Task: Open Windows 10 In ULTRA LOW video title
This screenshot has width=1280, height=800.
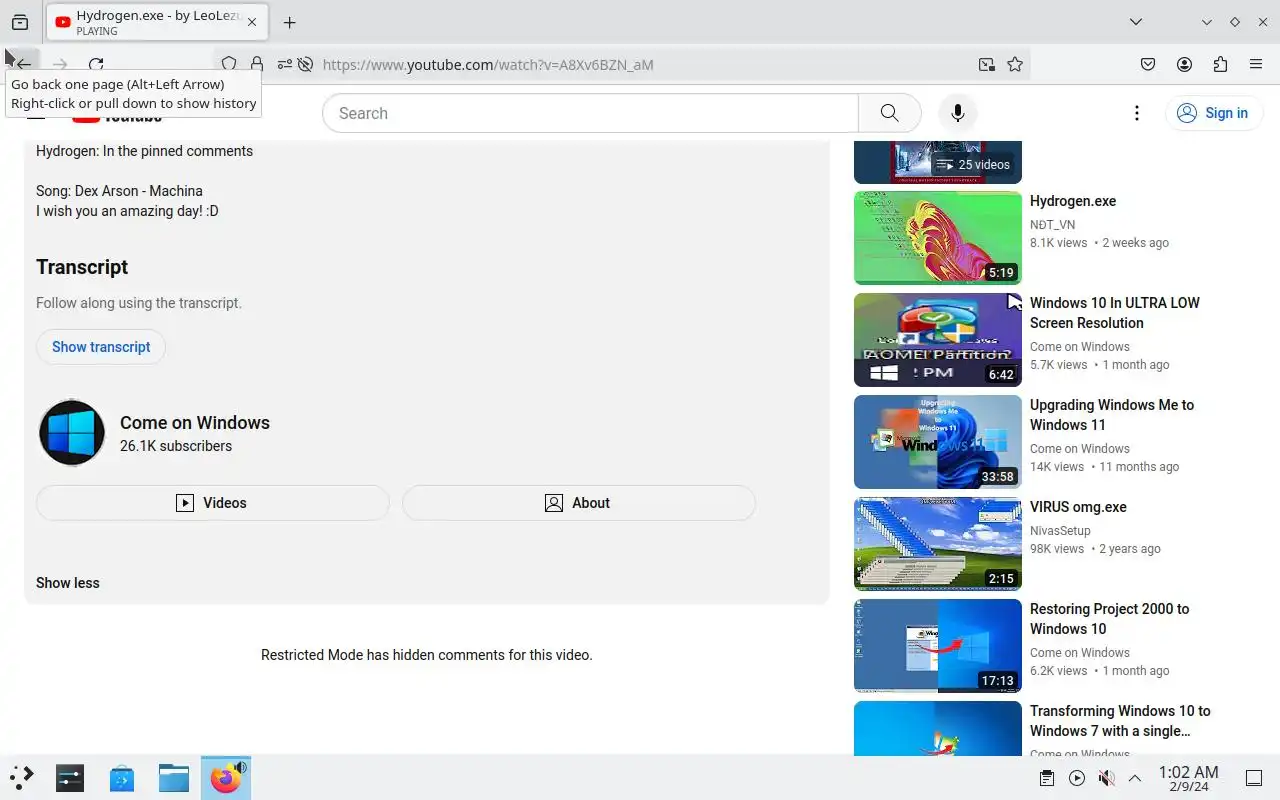Action: click(x=1115, y=313)
